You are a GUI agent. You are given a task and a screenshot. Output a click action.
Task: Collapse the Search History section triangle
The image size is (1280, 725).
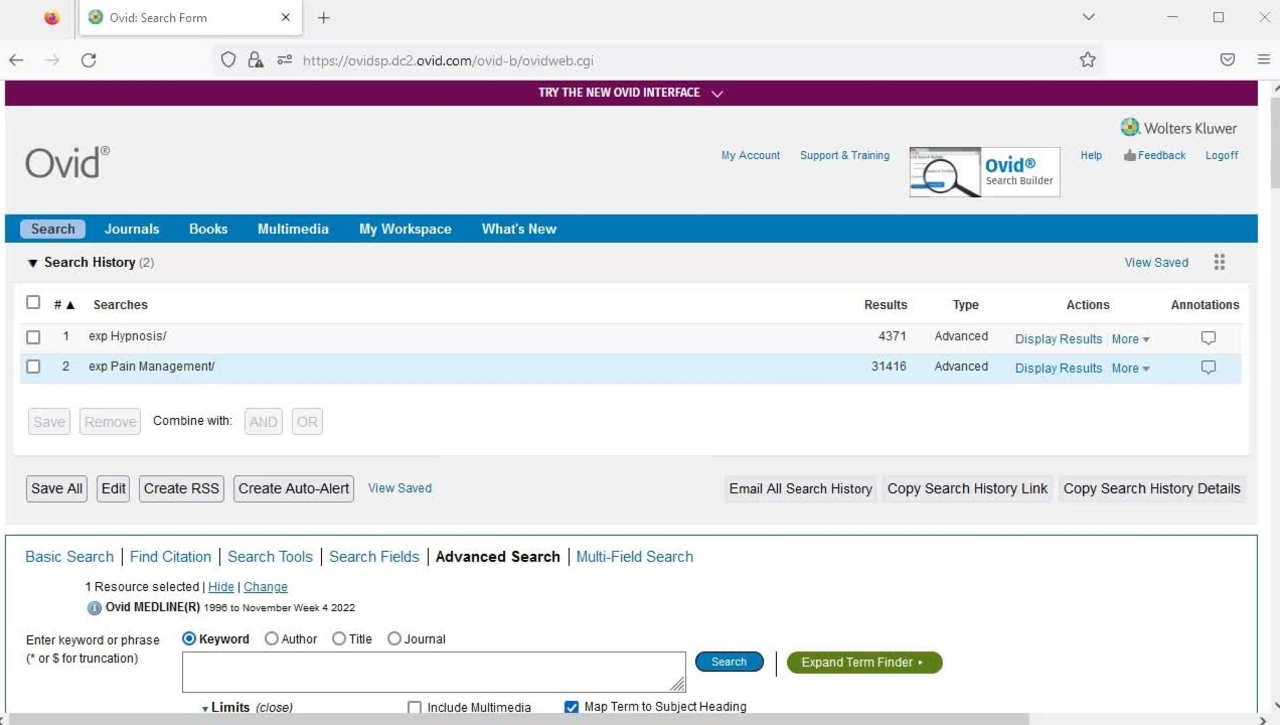point(32,263)
